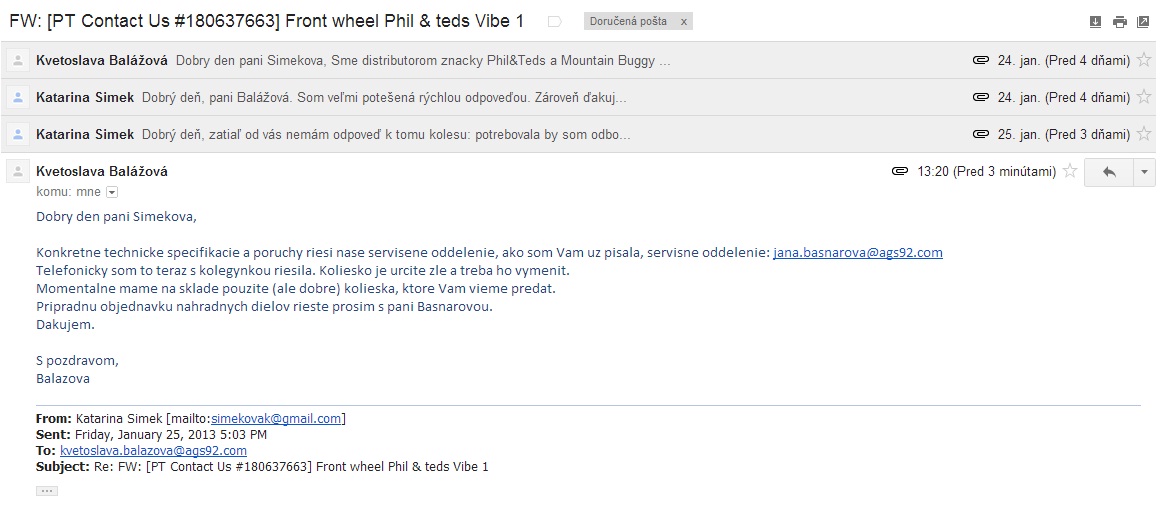Star the first message from Kvetoslava Balážová

[1144, 61]
